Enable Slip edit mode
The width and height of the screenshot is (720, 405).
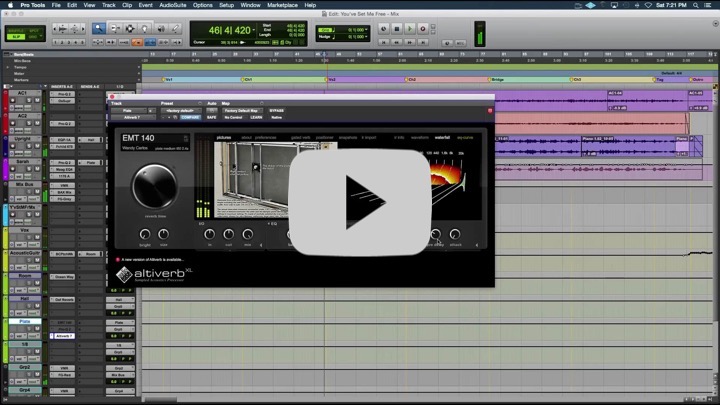[17, 37]
